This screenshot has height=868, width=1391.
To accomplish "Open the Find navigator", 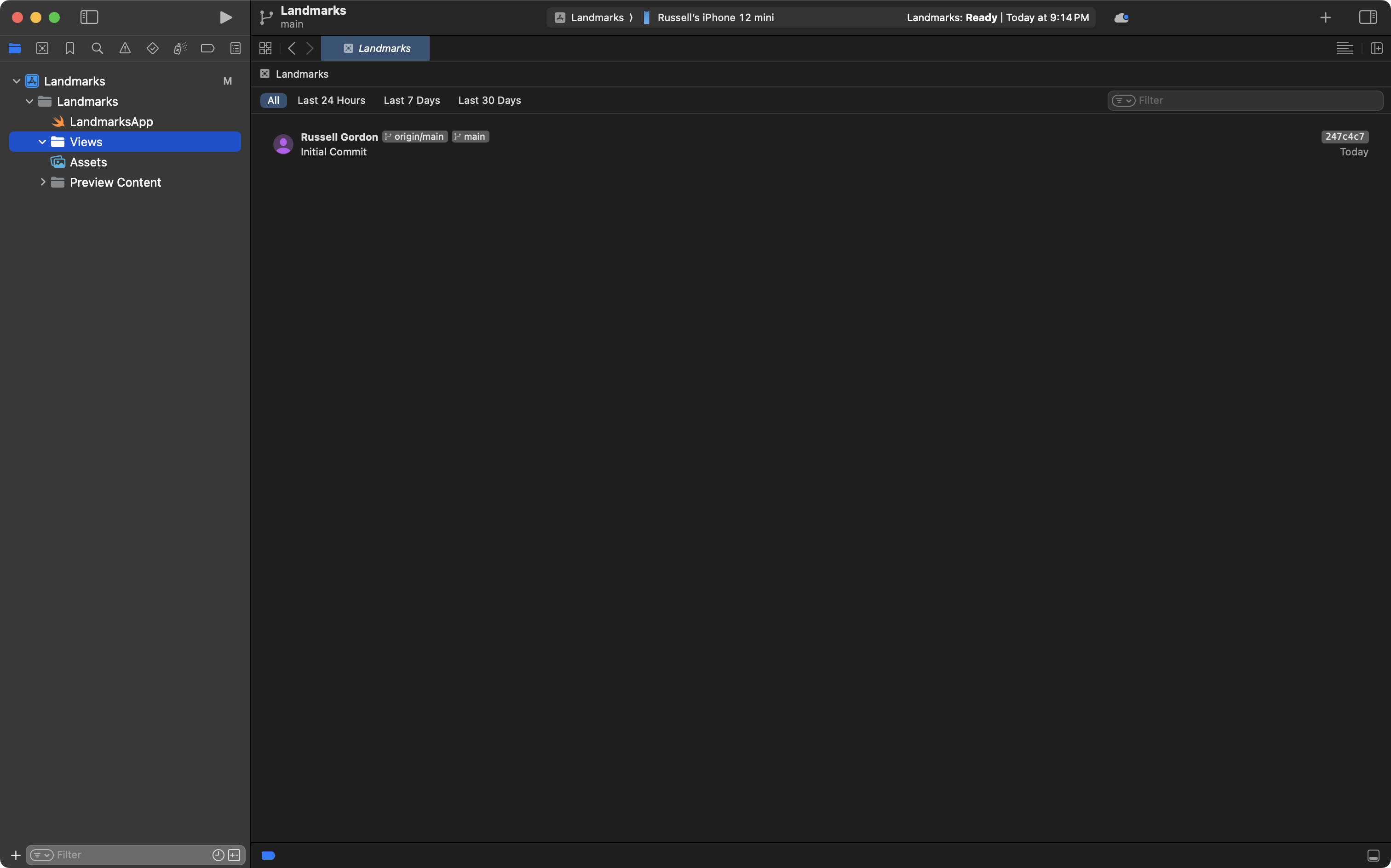I will (x=97, y=48).
